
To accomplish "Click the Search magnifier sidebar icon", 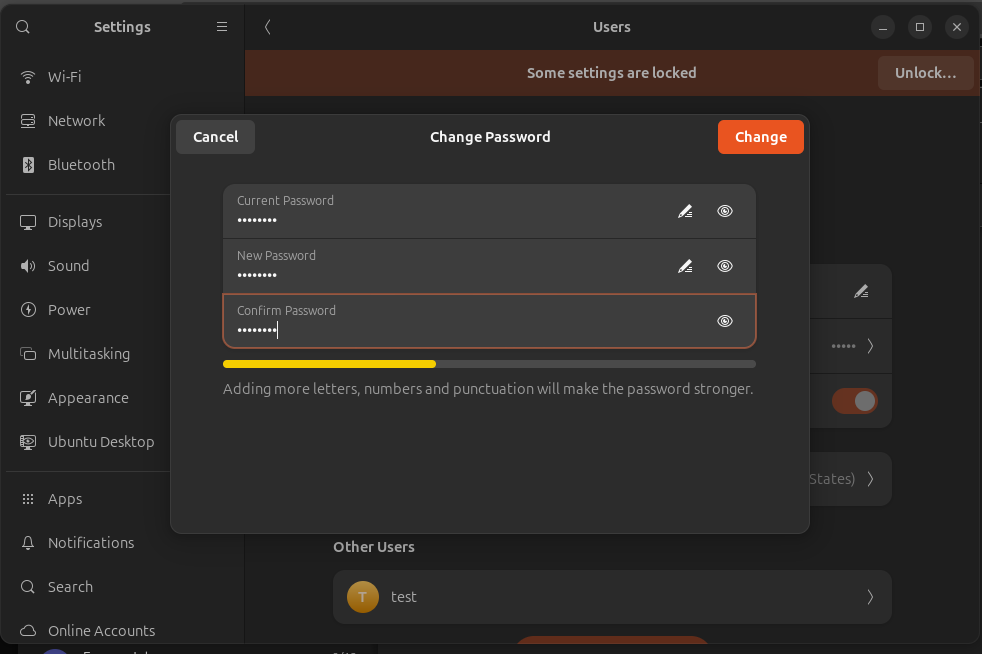I will (28, 587).
